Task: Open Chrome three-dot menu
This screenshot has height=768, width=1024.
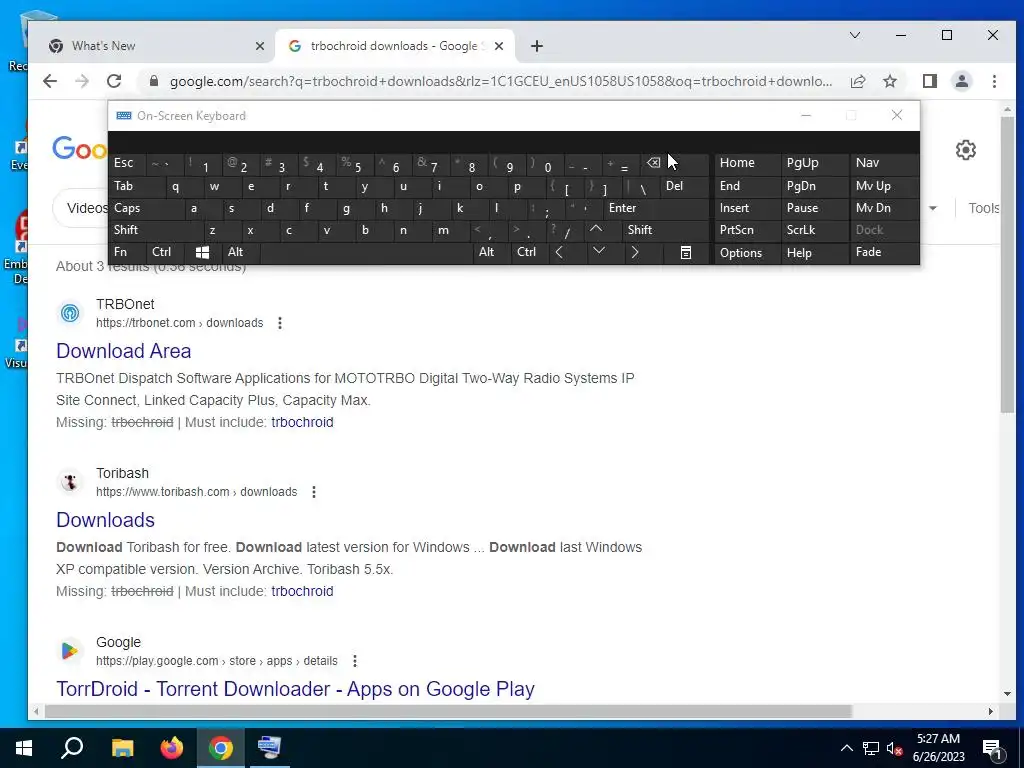Action: (994, 81)
